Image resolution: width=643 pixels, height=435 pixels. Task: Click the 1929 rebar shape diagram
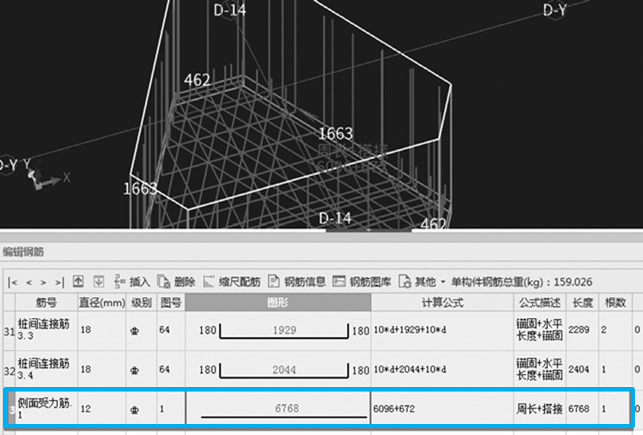(284, 330)
